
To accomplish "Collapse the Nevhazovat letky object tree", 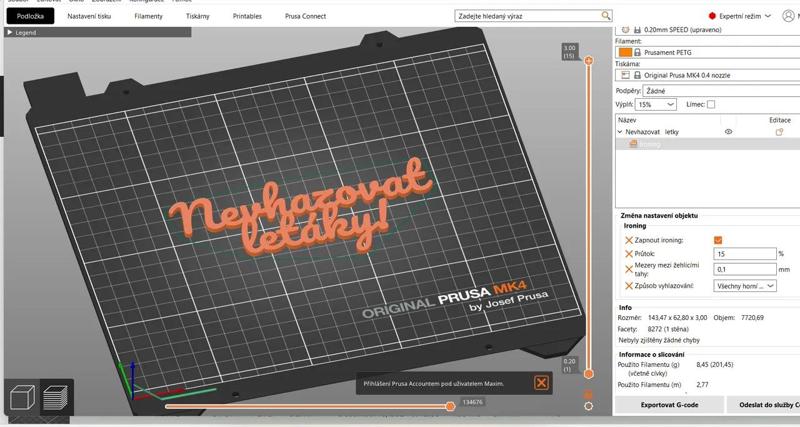I will point(620,132).
